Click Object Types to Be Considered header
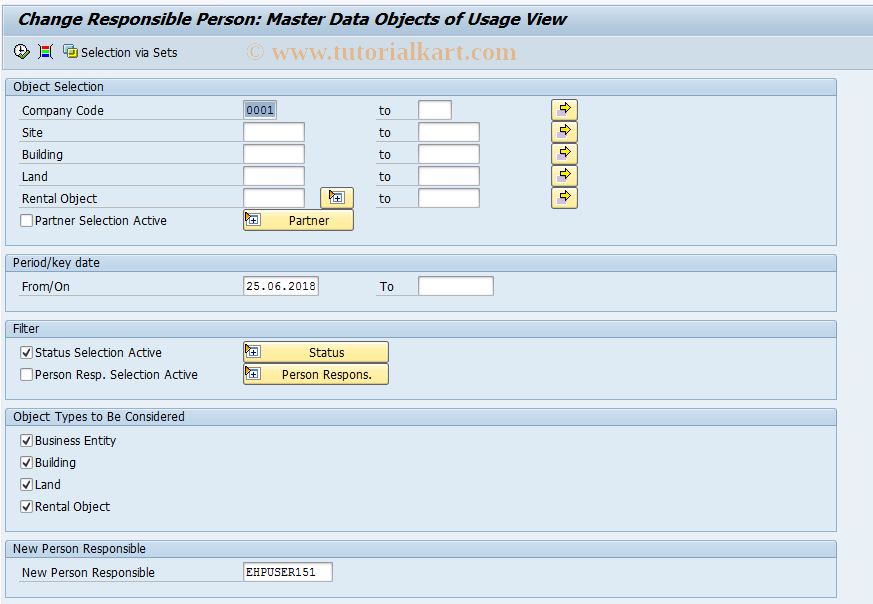 coord(421,417)
